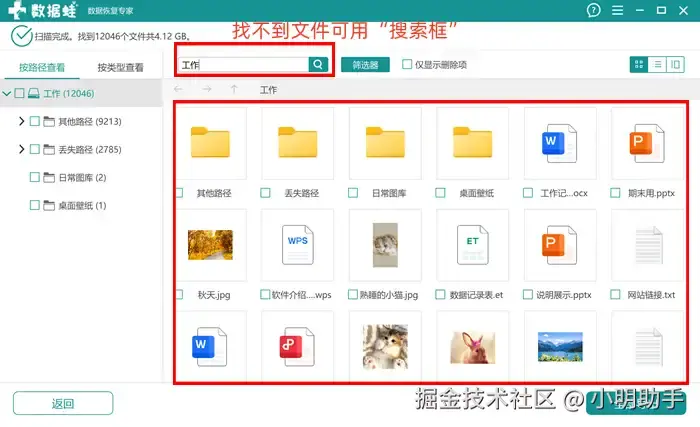
Task: Go back with the left arrow
Action: (178, 89)
